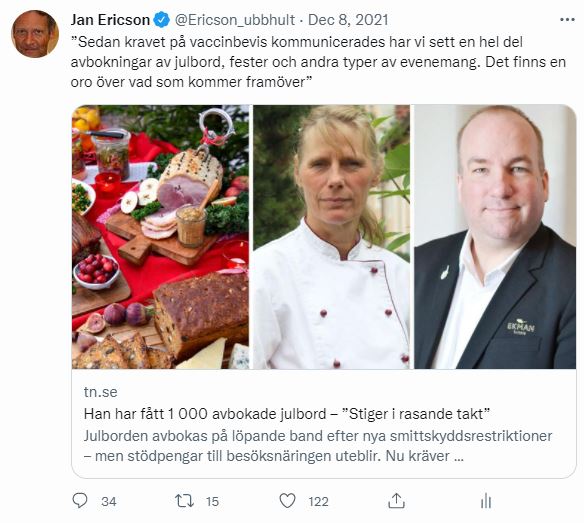Open headline about 1 000 avbokade julbord

pyautogui.click(x=287, y=414)
